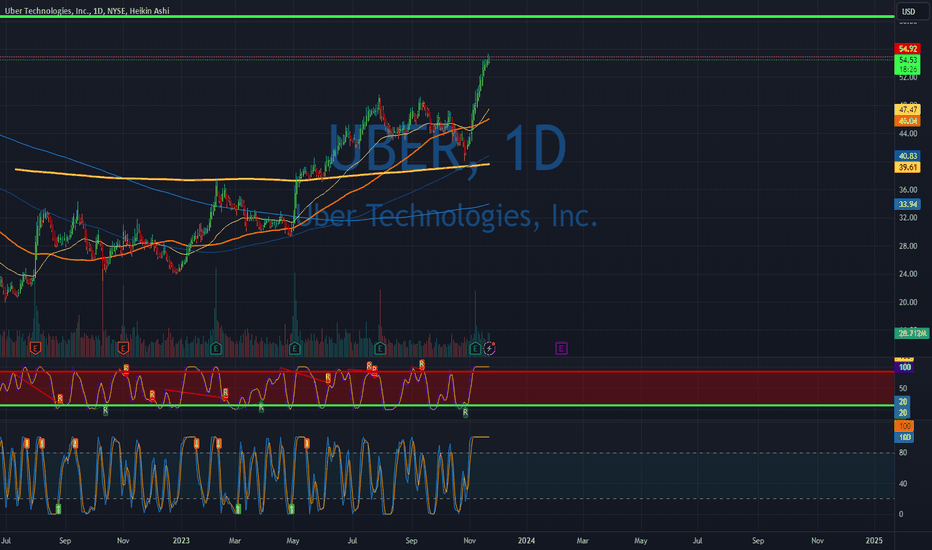Screen dimensions: 932x550
Task: Click the 24.00 price scale label
Action: [908, 274]
